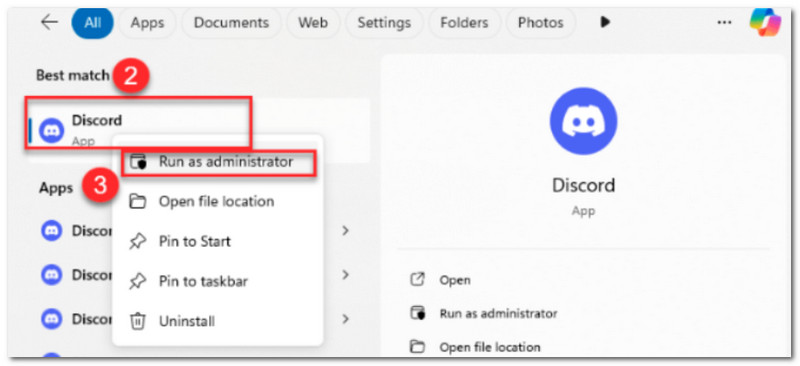Click the preview pane shield icon
The image size is (800, 366).
coord(418,313)
